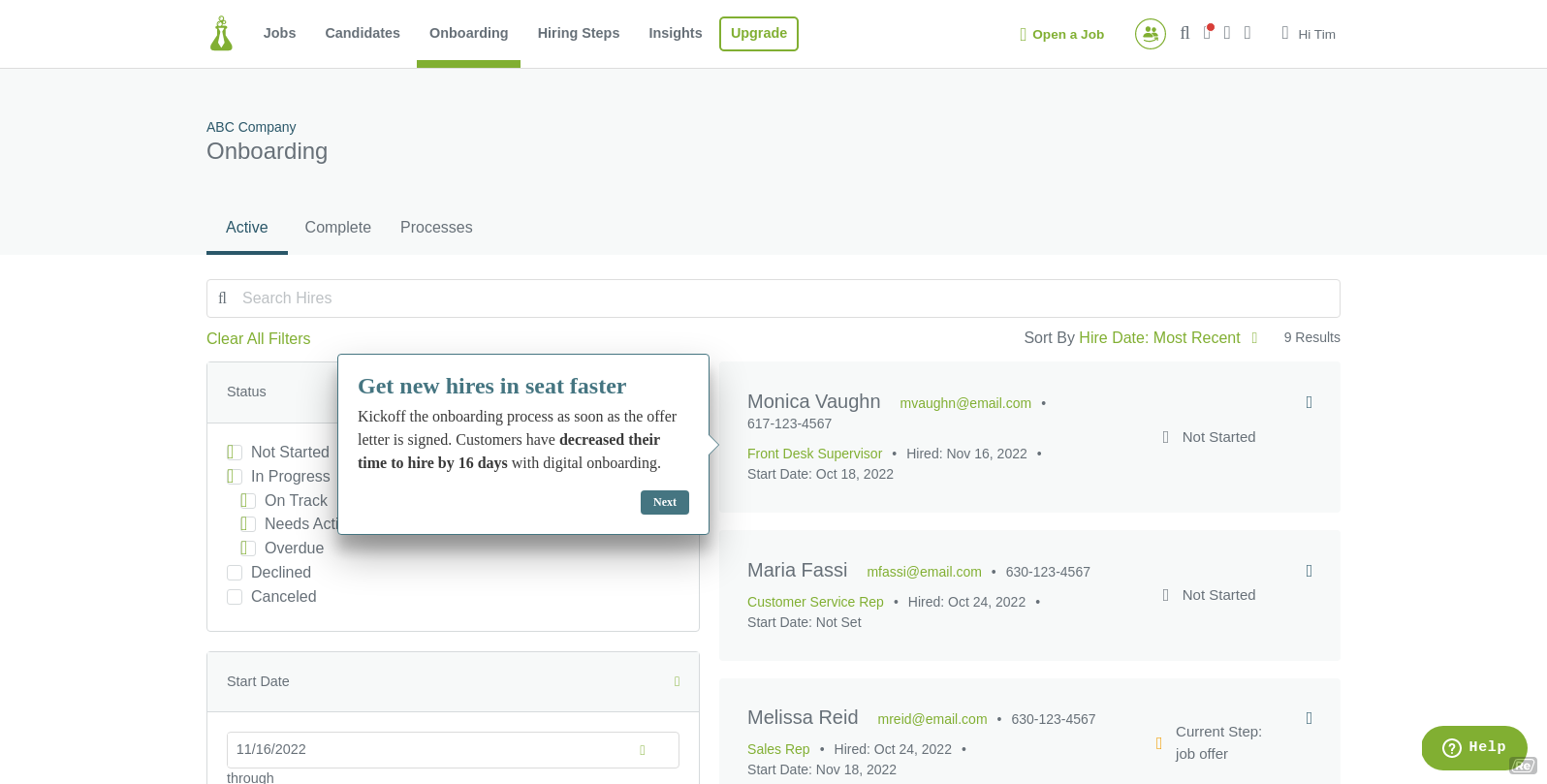Click the Upgrade button
The image size is (1547, 784).
tap(758, 33)
